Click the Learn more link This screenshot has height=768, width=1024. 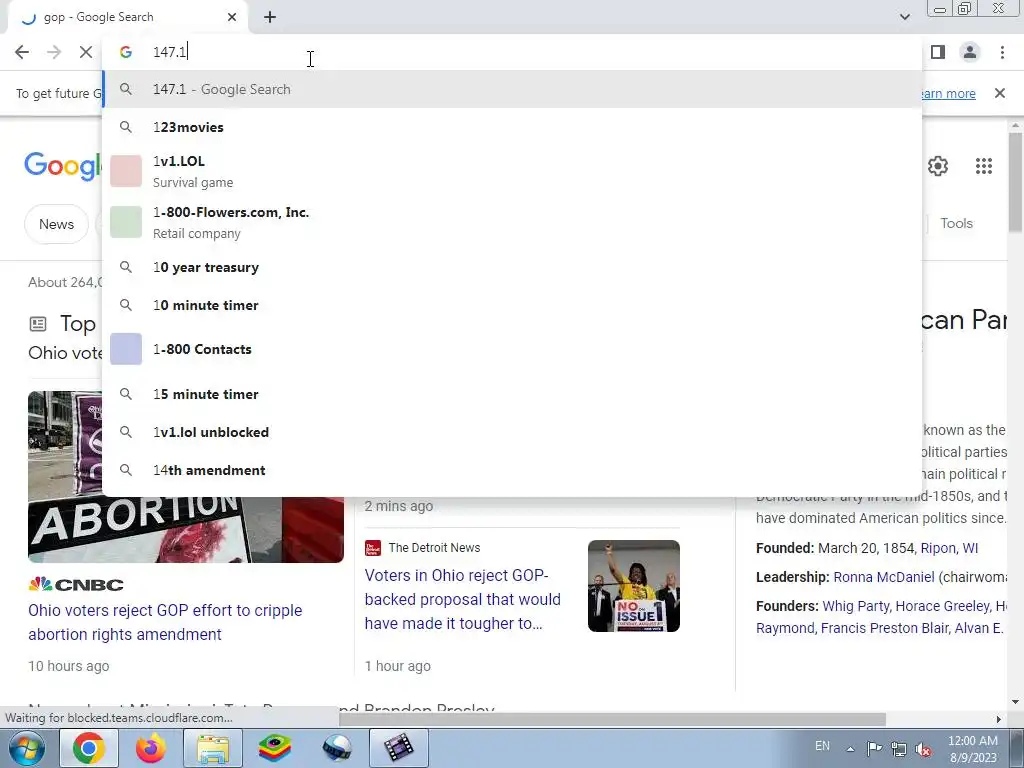pyautogui.click(x=947, y=93)
